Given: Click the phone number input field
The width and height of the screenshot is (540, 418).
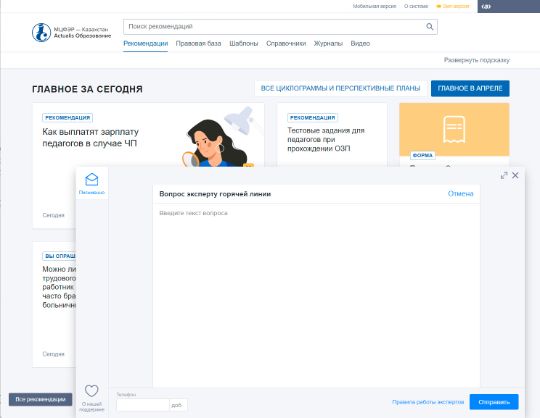Looking at the screenshot, I should [143, 405].
